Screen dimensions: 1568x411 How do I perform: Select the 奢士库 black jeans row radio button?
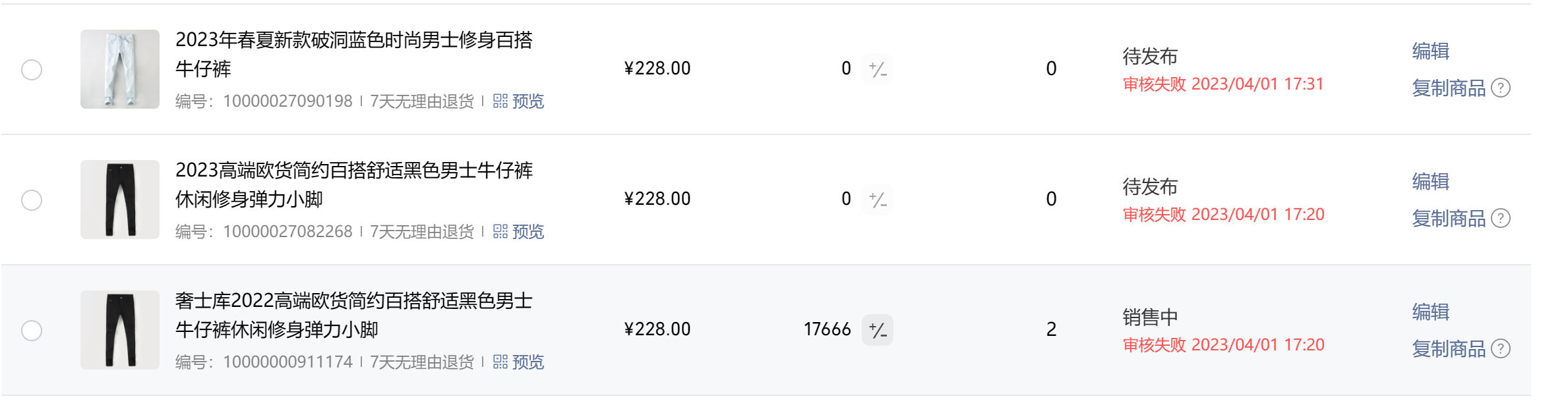pos(32,330)
